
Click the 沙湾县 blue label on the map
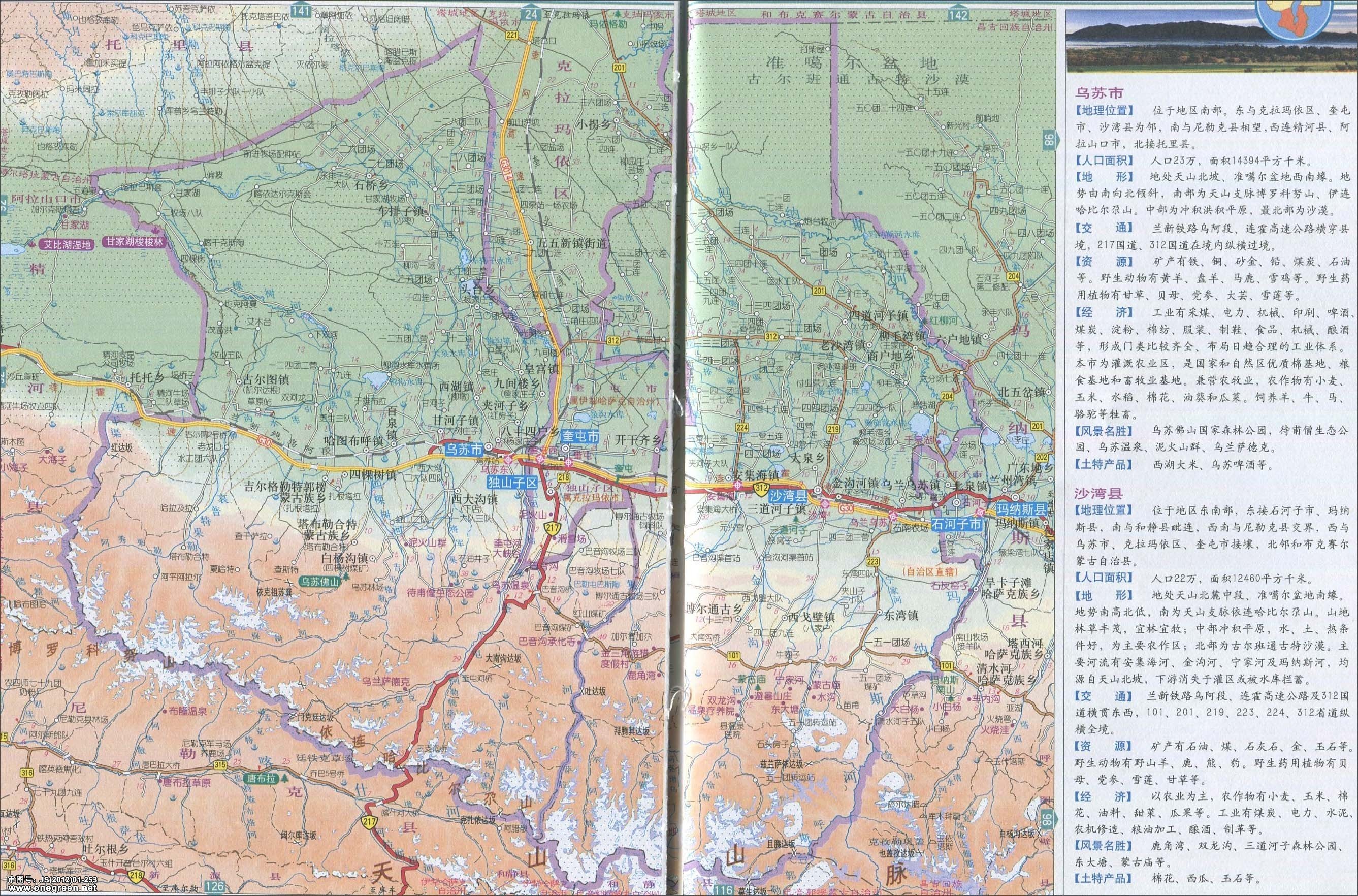pyautogui.click(x=787, y=495)
